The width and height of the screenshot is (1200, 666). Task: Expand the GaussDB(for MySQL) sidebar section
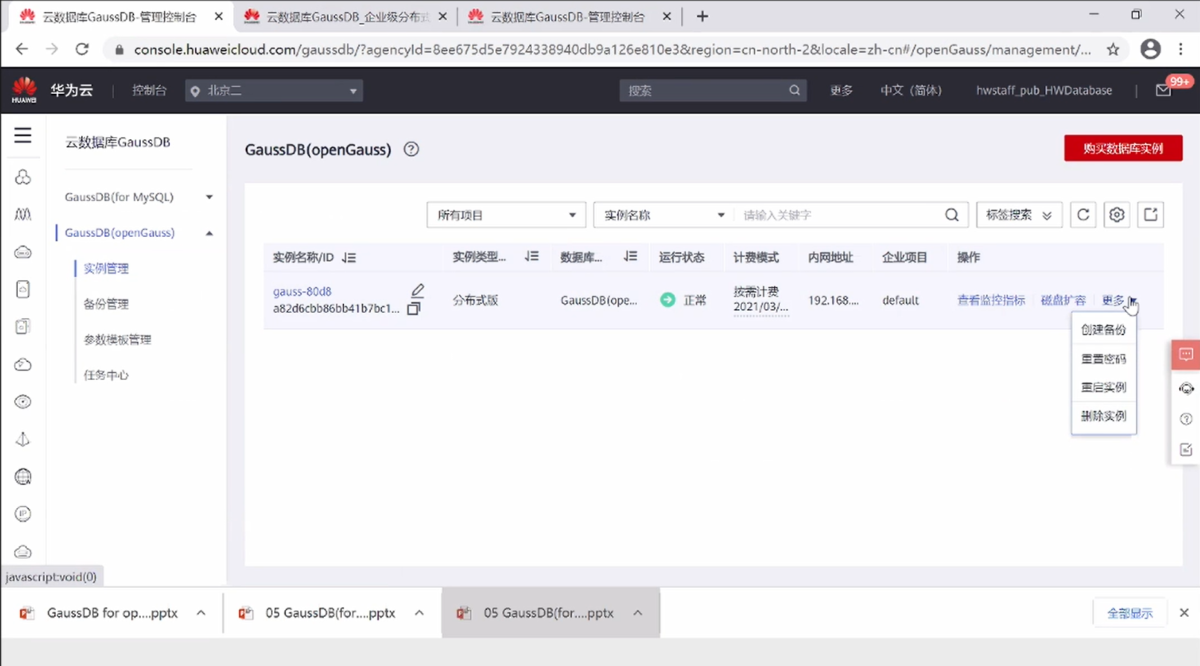coord(209,197)
